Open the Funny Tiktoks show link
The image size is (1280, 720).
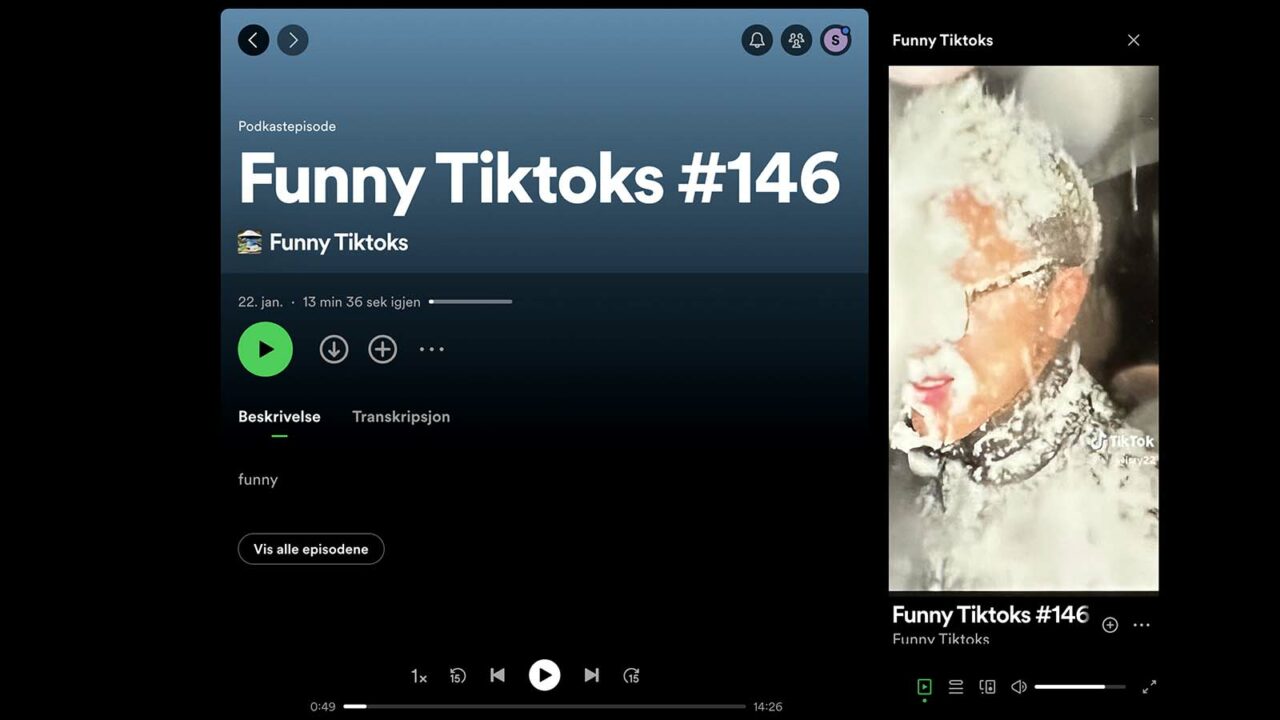click(x=338, y=242)
